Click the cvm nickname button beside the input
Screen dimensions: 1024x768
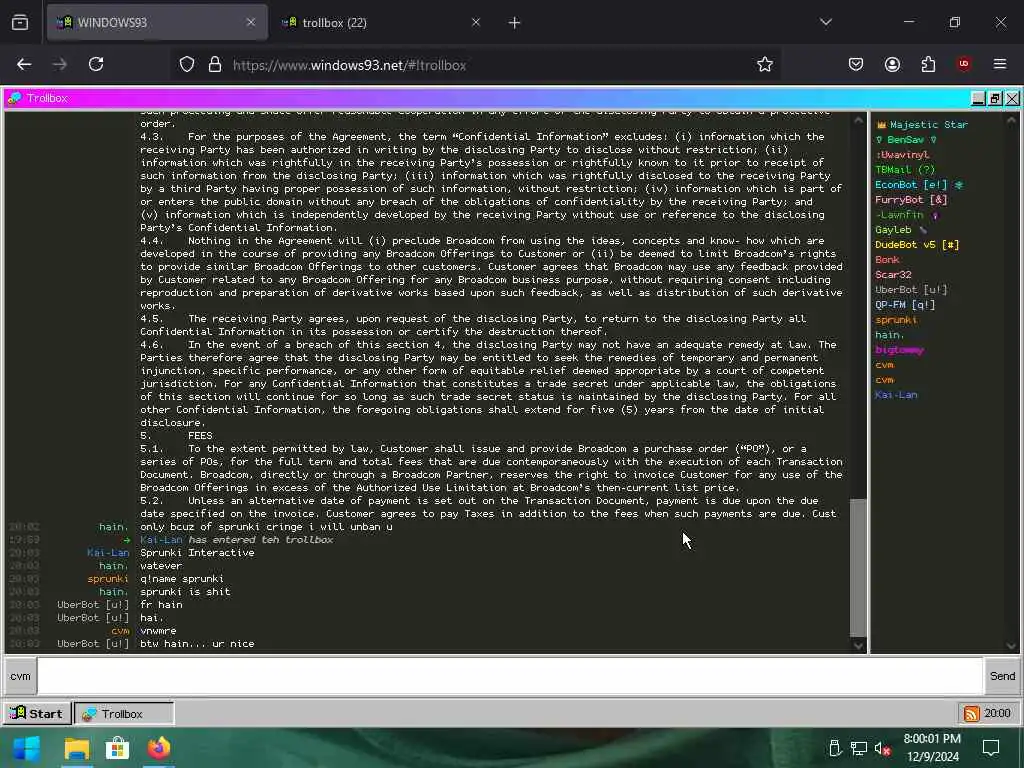coord(20,676)
